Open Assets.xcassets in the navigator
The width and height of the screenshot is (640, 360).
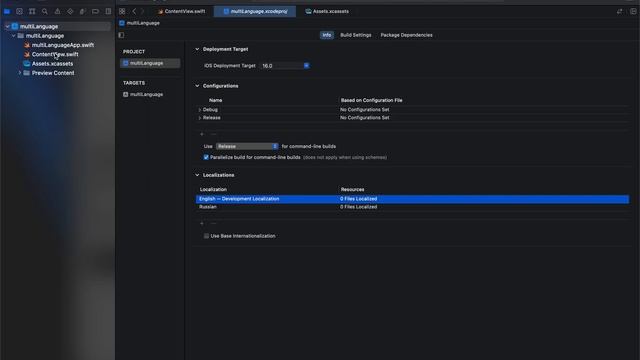(53, 64)
